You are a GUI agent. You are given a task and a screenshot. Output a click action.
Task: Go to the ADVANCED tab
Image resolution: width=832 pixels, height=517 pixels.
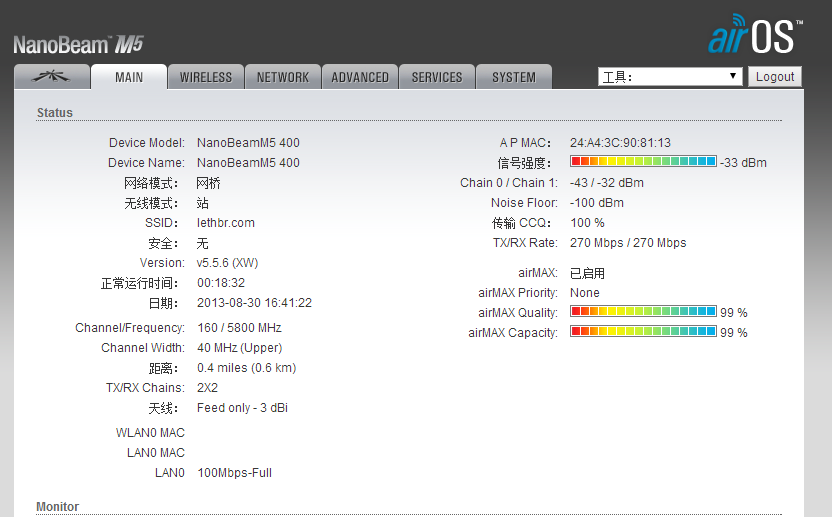(x=360, y=77)
